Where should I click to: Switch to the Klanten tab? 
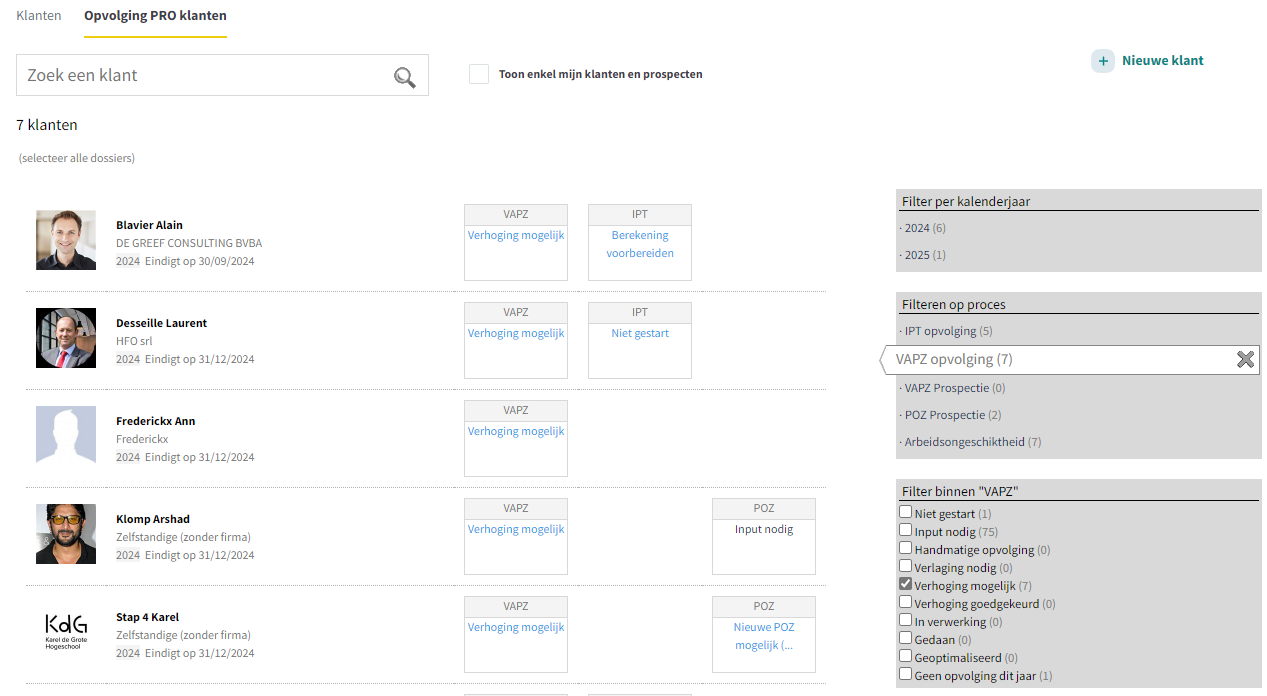coord(39,16)
